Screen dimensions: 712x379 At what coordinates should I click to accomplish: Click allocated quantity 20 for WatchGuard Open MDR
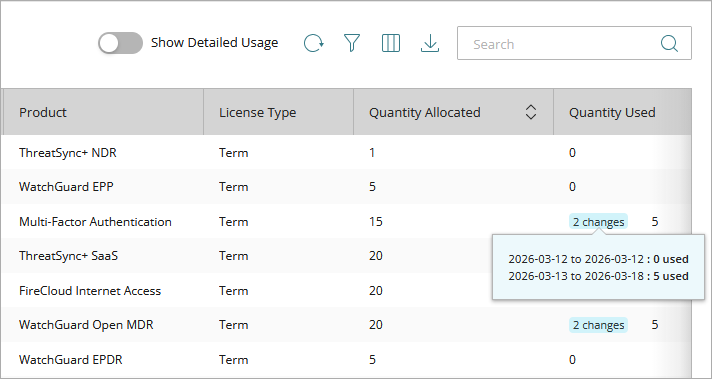[376, 325]
